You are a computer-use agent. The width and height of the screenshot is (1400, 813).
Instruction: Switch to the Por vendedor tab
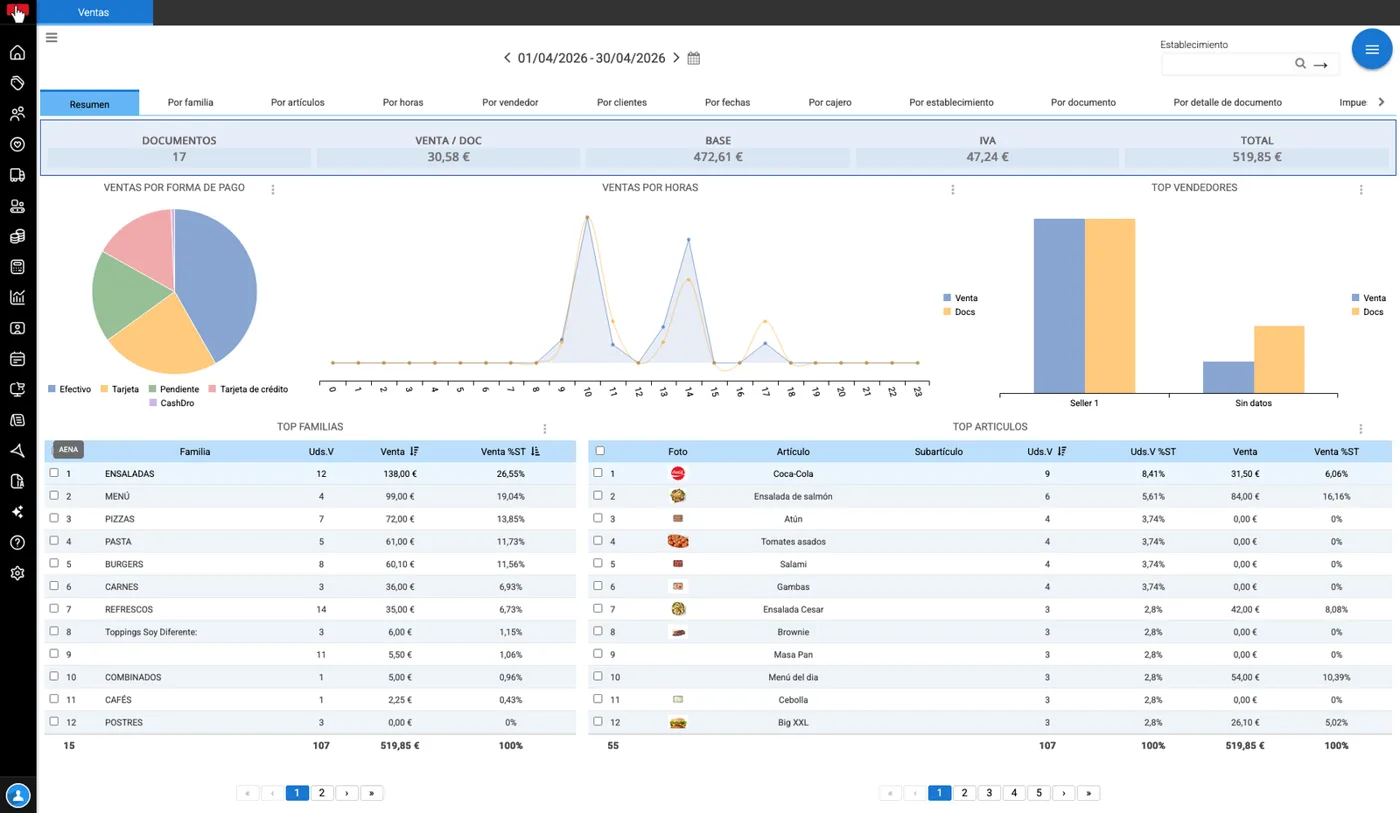click(x=510, y=102)
